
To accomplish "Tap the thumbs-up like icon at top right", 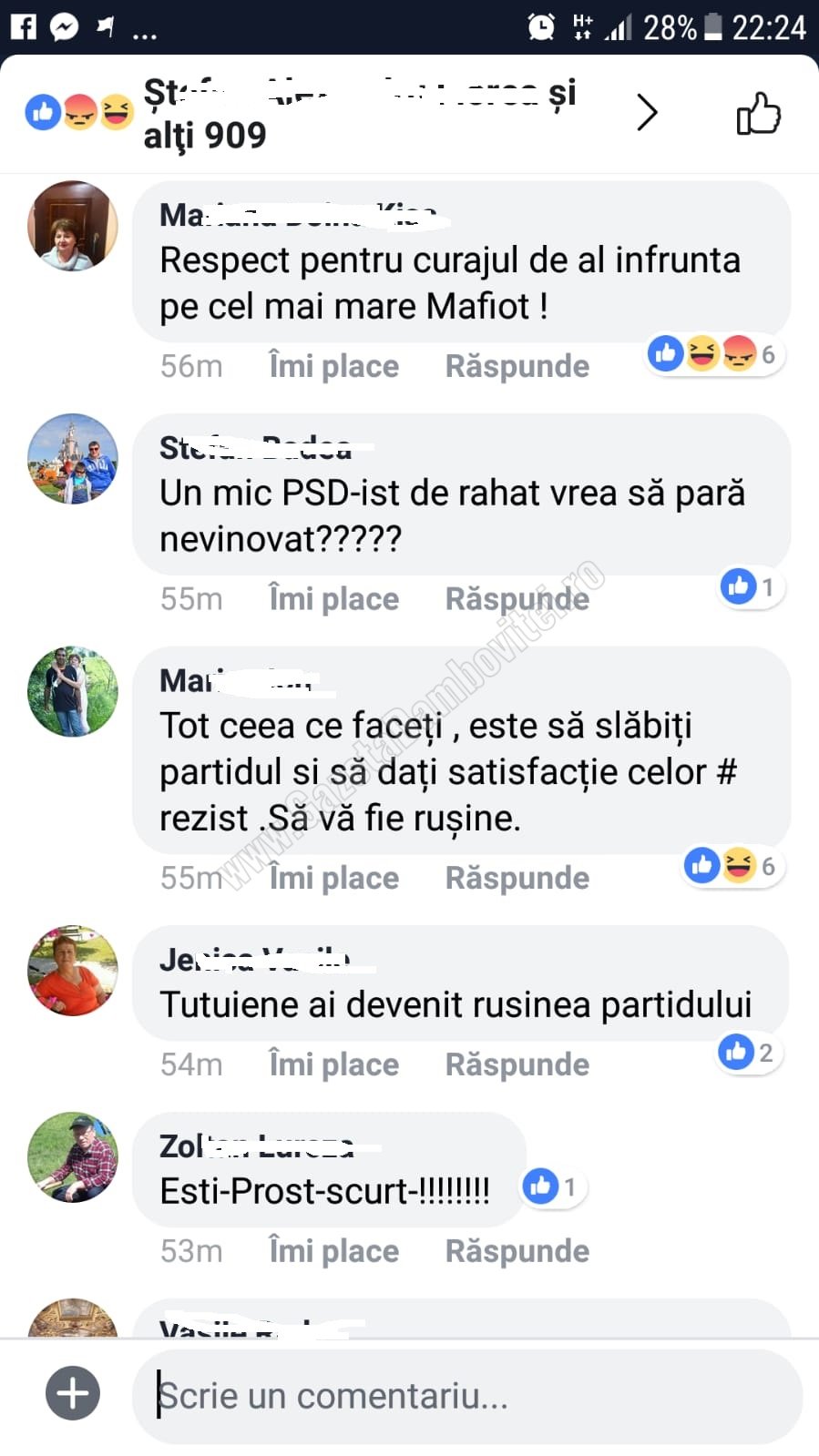I will pyautogui.click(x=758, y=113).
